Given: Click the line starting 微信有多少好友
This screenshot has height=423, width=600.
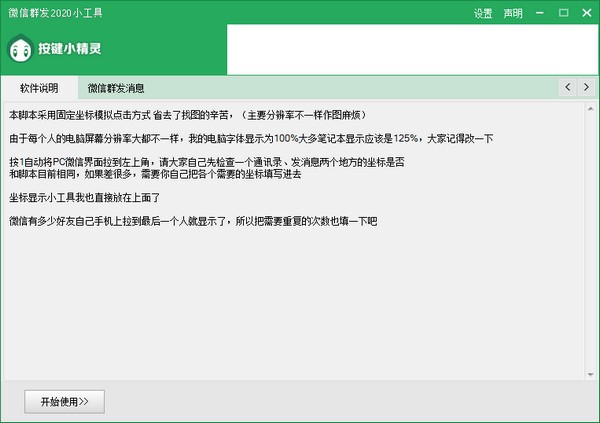Looking at the screenshot, I should 193,221.
